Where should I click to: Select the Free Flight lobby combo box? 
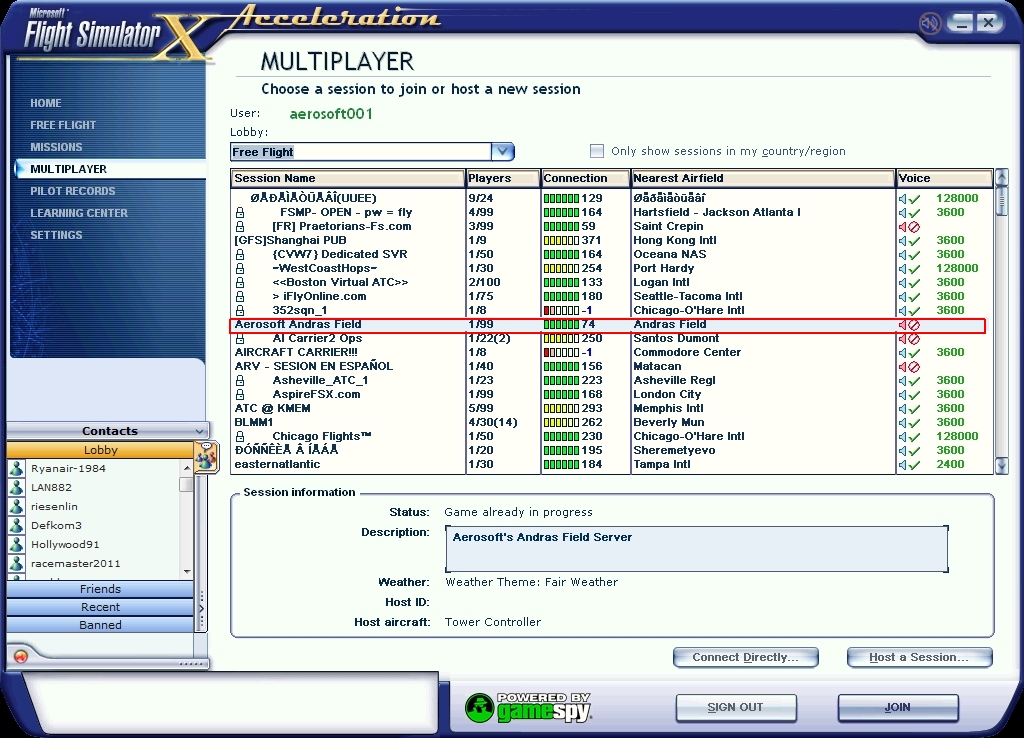tap(372, 152)
